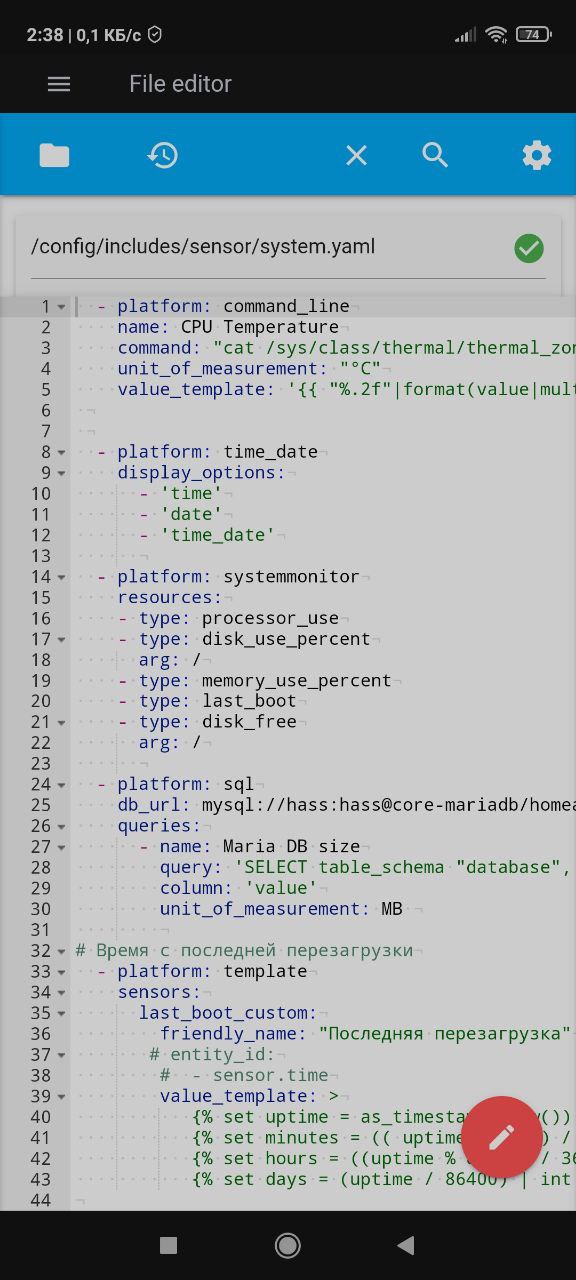Screen dimensions: 576x1280
Task: Click 'sensor.time' comment on line 38
Action: click(x=270, y=1075)
